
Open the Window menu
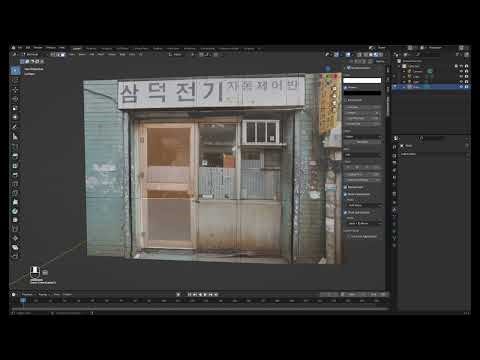51,48
